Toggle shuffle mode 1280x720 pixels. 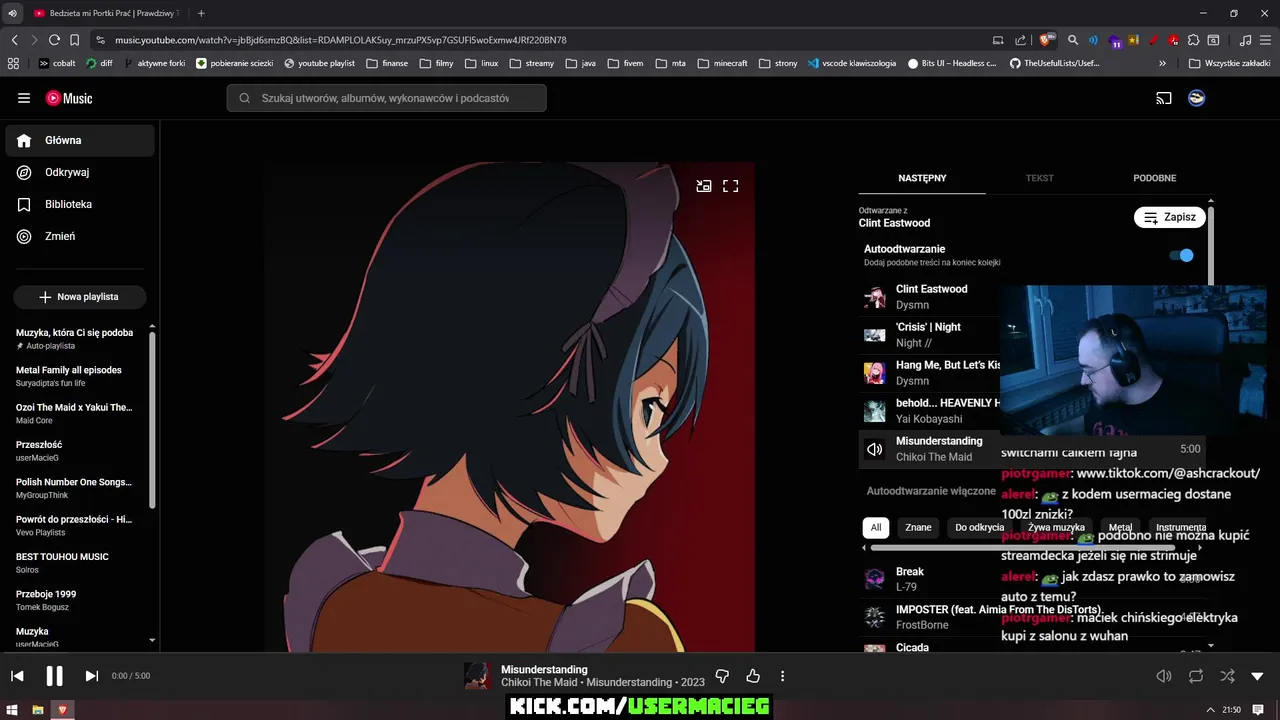[1227, 676]
